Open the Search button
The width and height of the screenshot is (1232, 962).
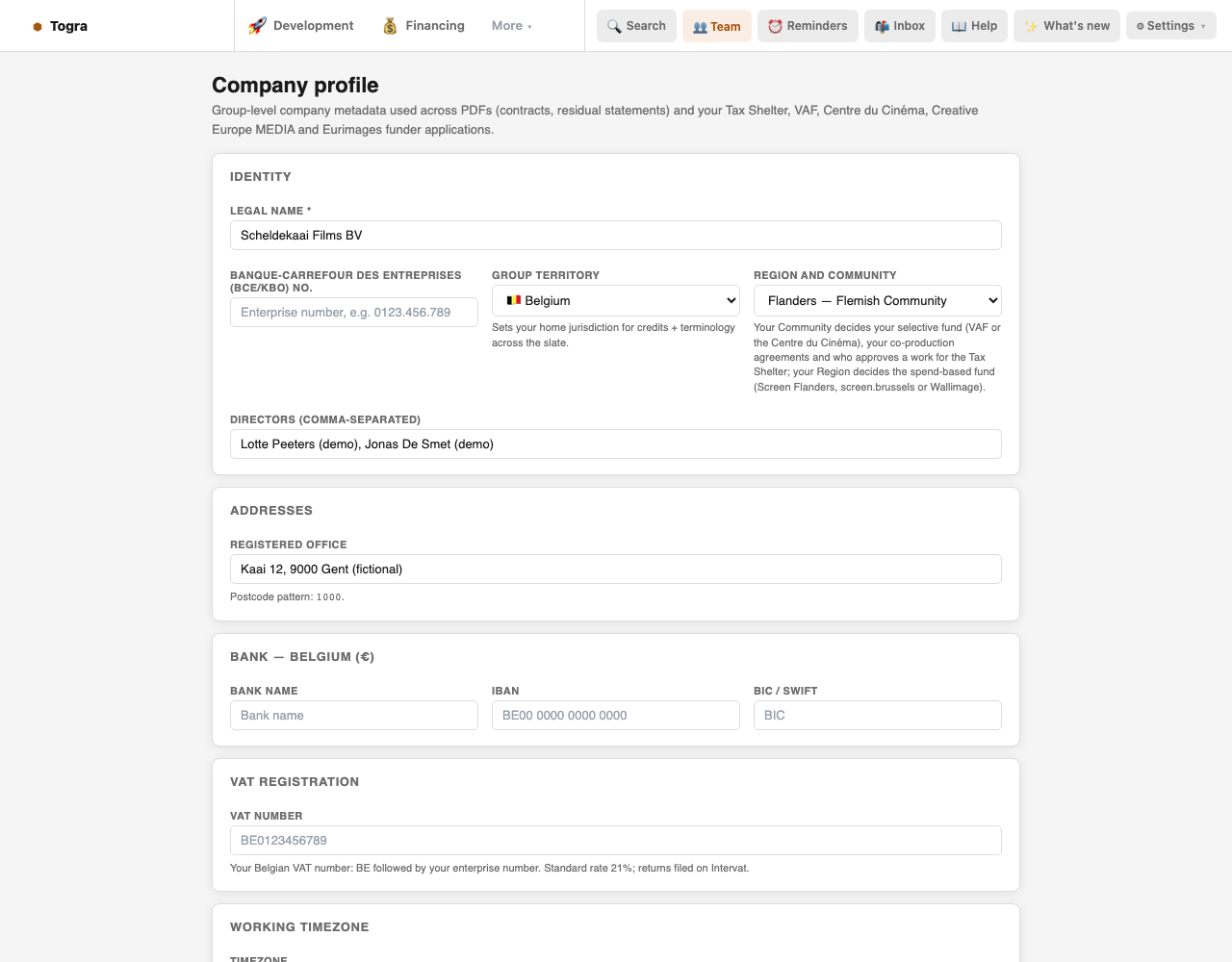pos(636,26)
